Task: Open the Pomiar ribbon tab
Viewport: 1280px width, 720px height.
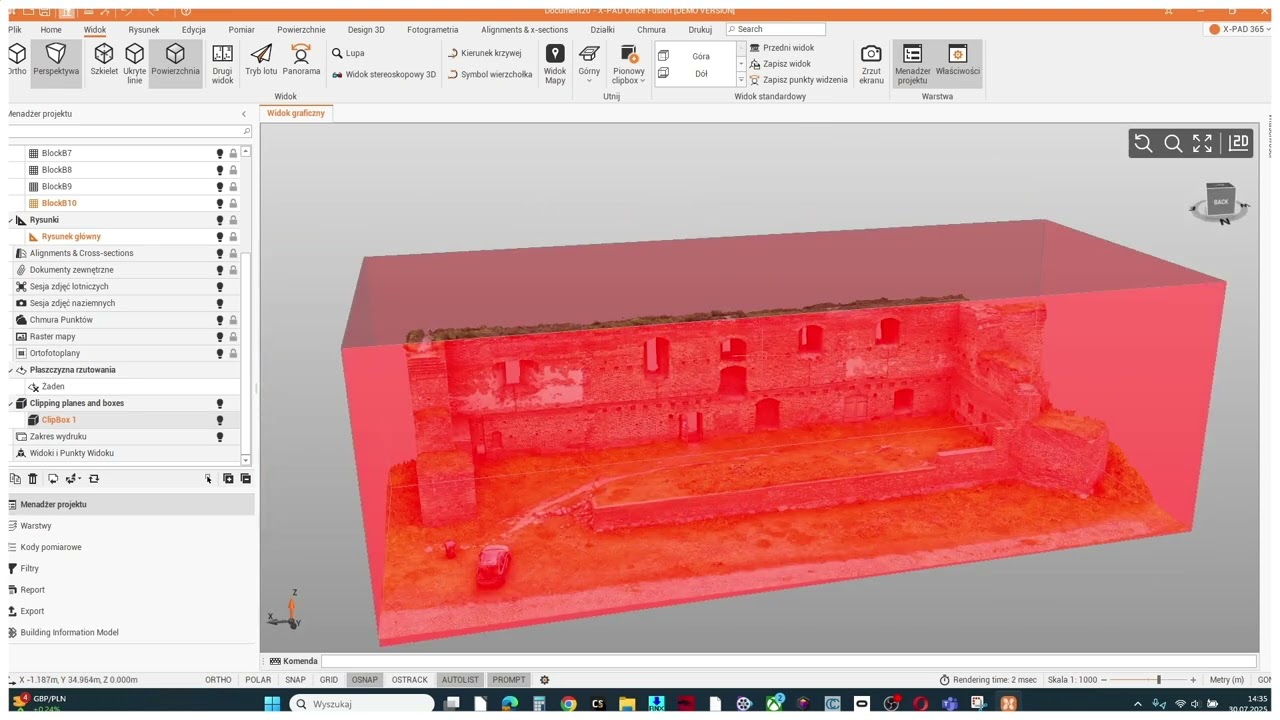Action: [241, 30]
